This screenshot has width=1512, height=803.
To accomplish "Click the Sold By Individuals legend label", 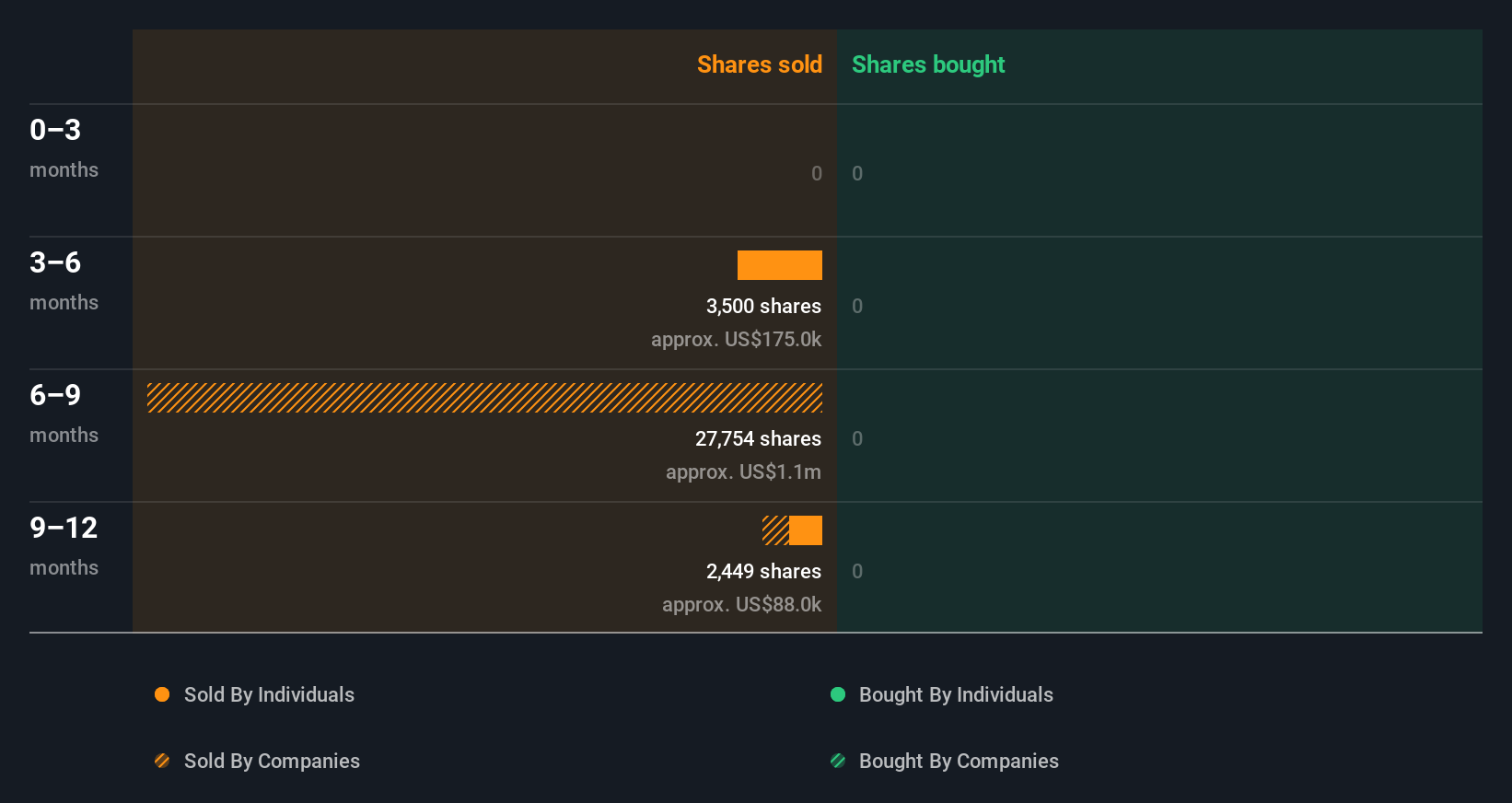I will click(269, 694).
